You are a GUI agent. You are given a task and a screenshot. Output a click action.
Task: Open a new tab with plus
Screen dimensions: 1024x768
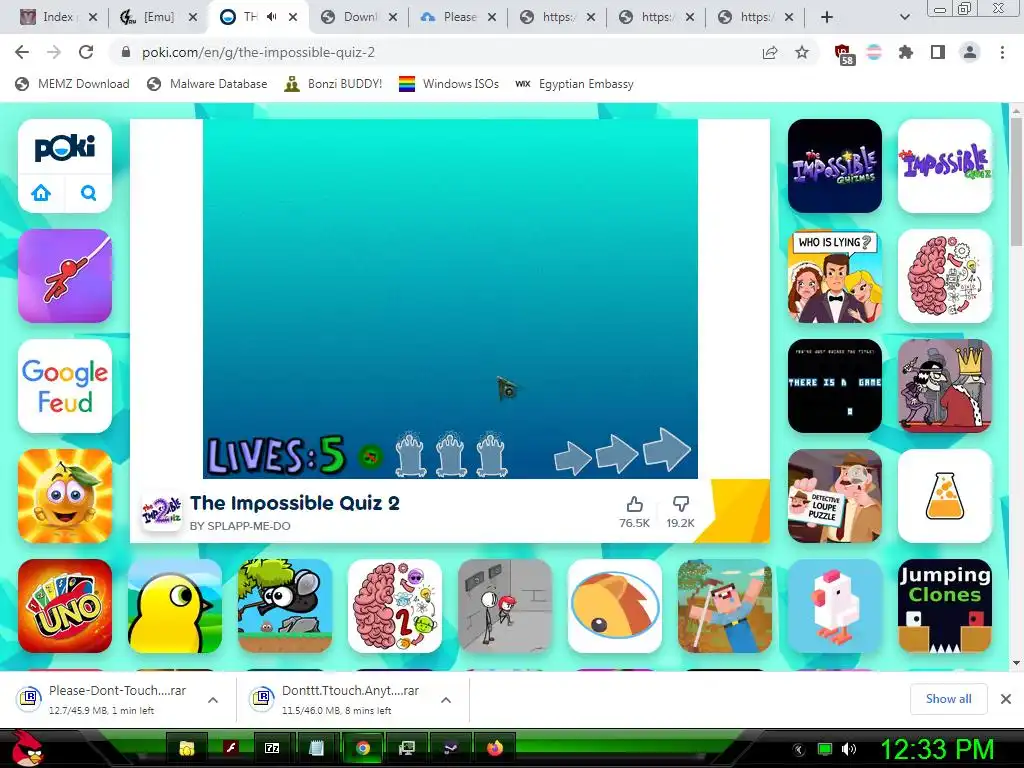coord(827,18)
